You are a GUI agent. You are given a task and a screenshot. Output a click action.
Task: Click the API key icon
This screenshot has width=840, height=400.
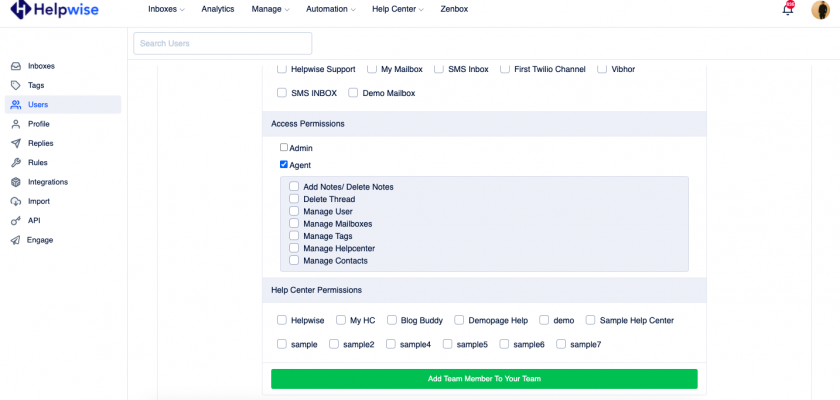click(x=16, y=220)
